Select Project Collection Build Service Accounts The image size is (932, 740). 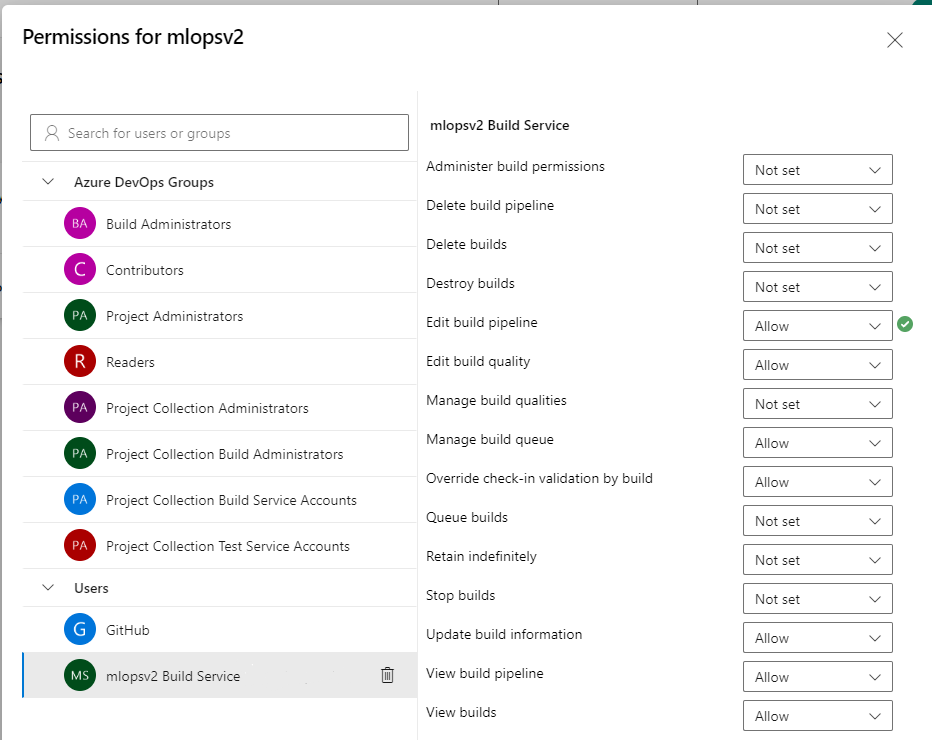(231, 500)
